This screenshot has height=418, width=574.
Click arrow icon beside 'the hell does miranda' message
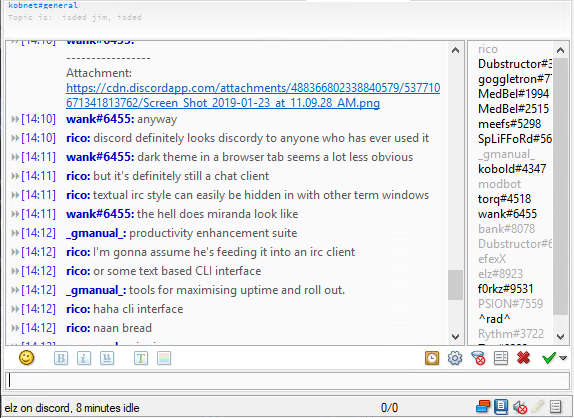pyautogui.click(x=15, y=214)
